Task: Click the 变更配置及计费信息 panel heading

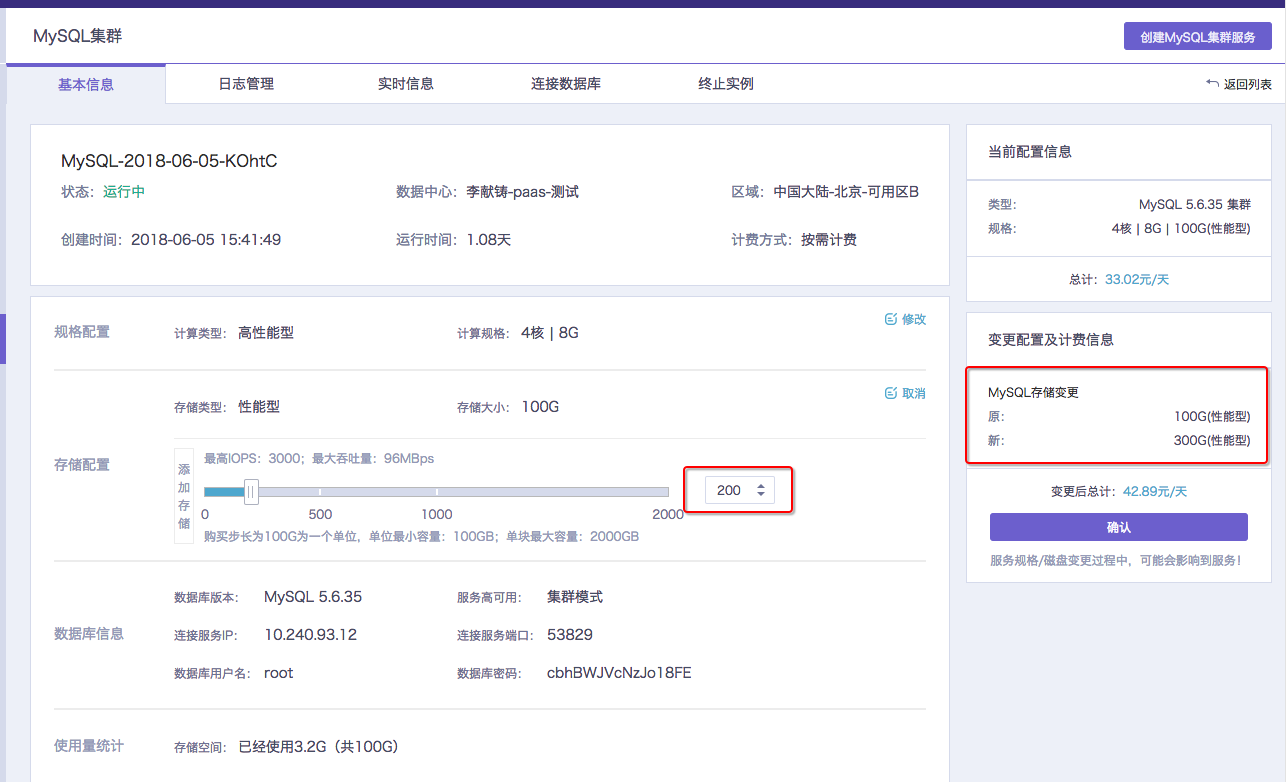Action: [1051, 340]
